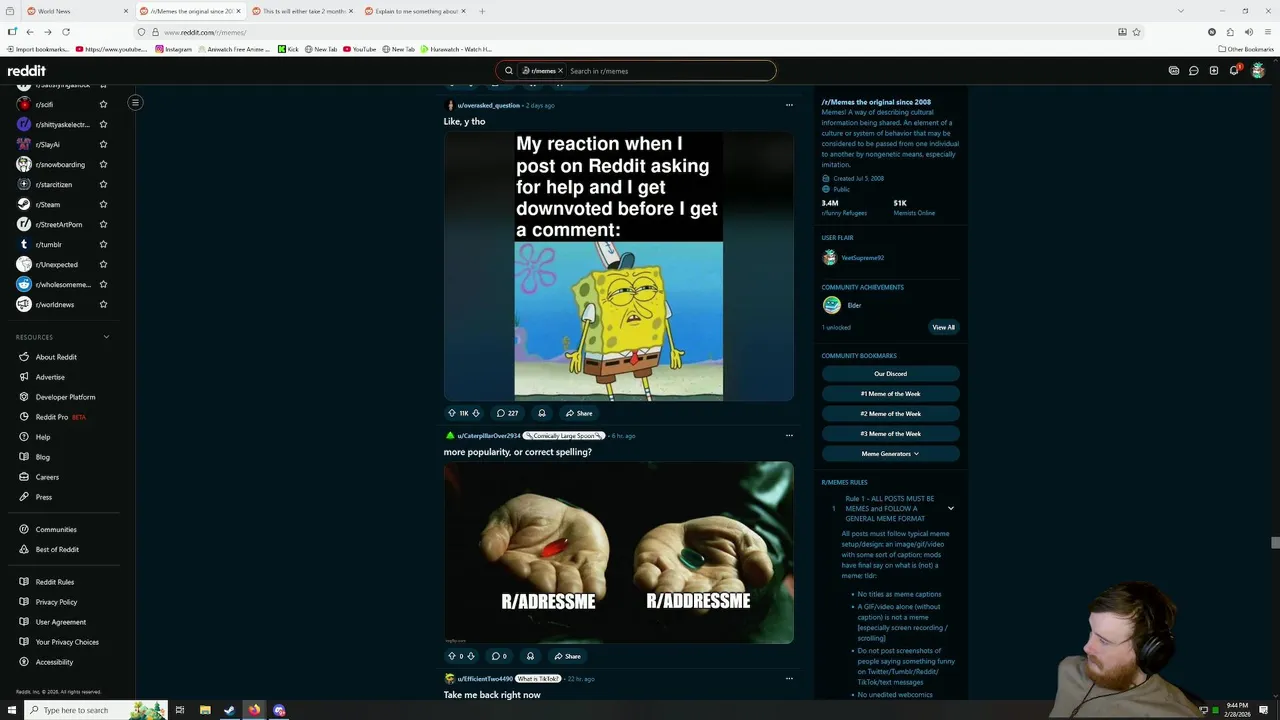Upvote the 'more popularity, or correct spelling?' post
The height and width of the screenshot is (720, 1280).
click(451, 656)
